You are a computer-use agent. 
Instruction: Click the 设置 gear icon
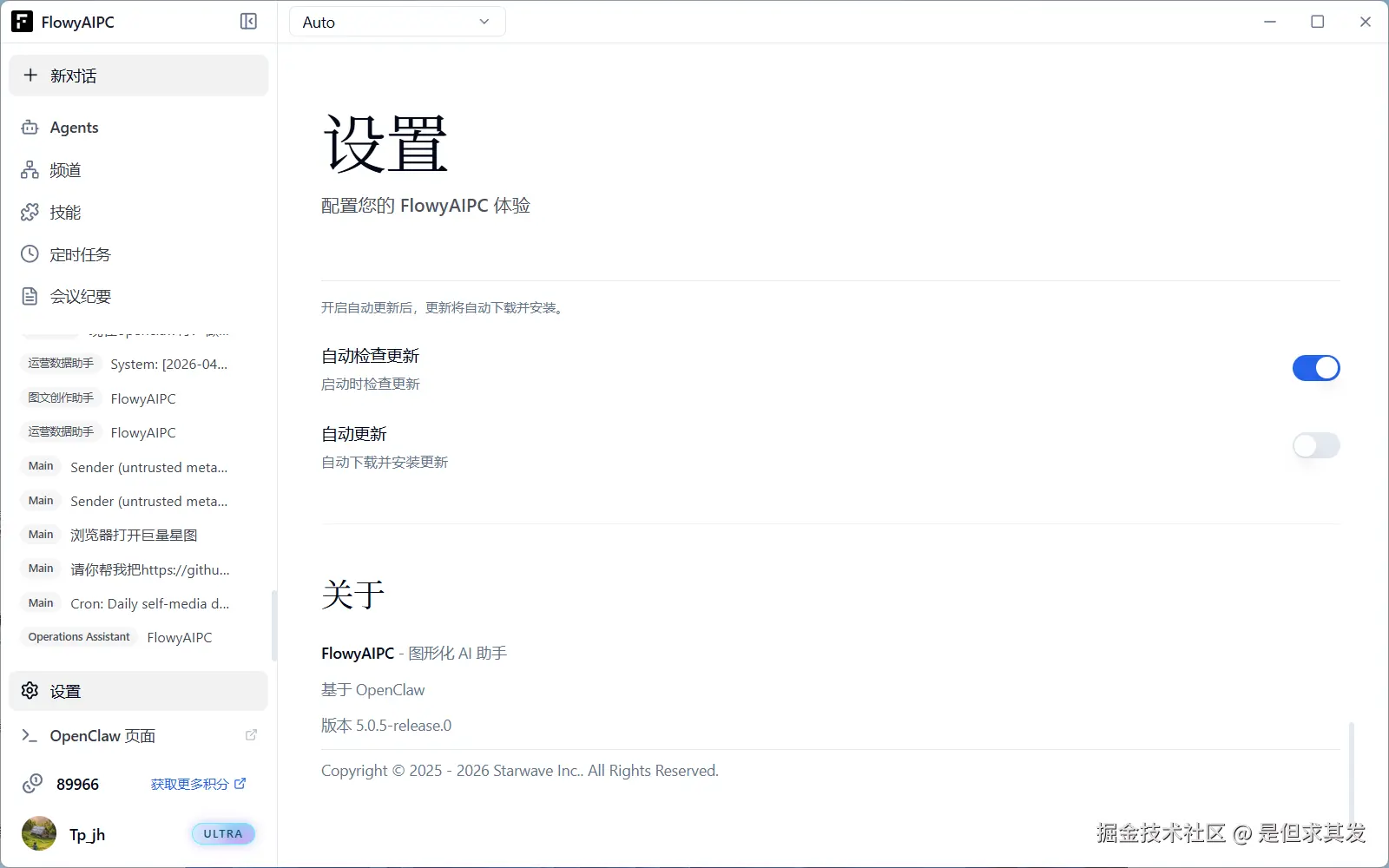[30, 691]
